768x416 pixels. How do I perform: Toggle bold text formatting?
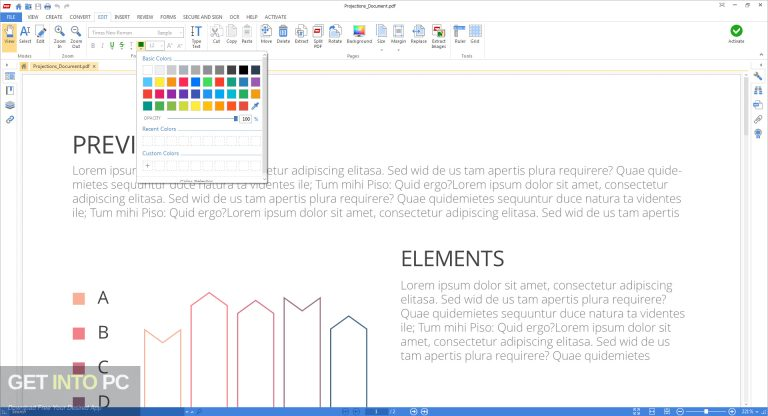(x=93, y=46)
